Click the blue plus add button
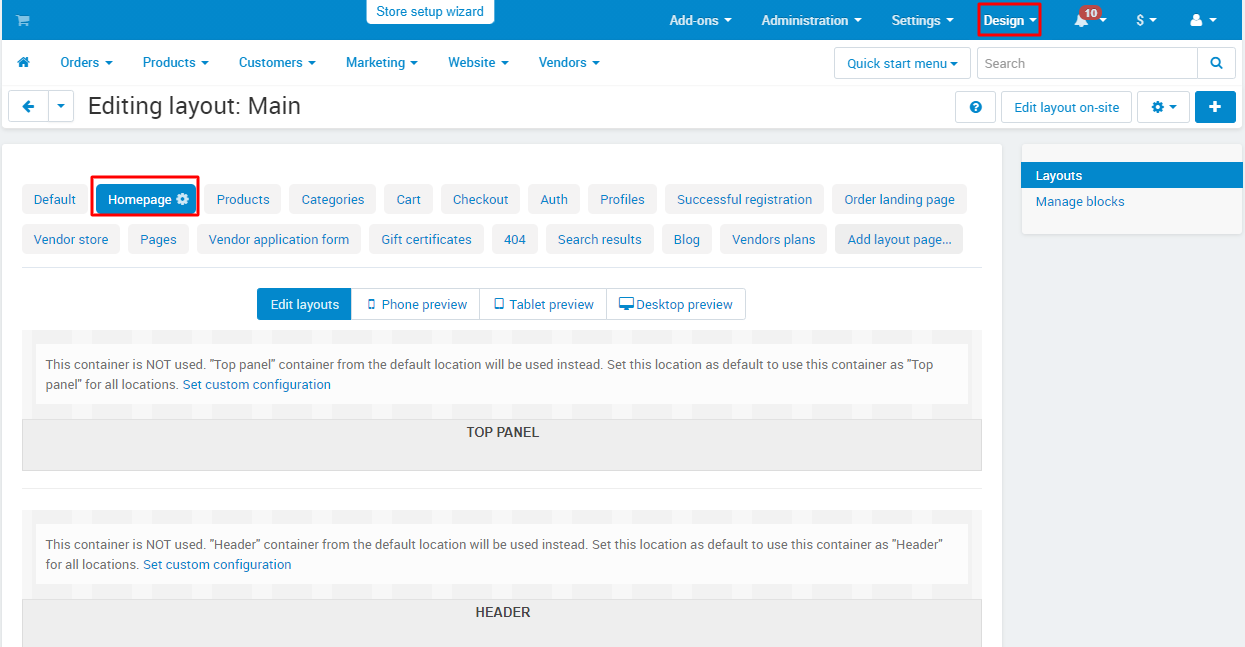This screenshot has height=647, width=1245. (1215, 107)
